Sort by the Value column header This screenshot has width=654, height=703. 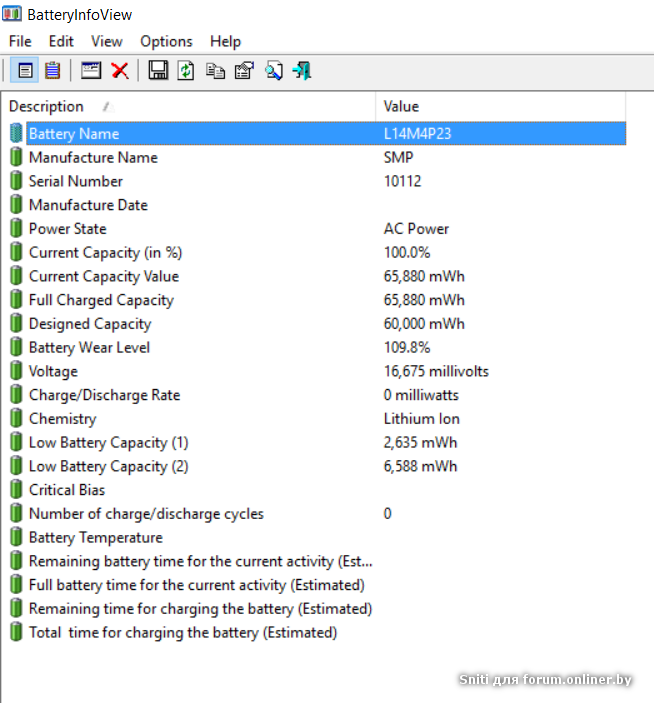pos(501,106)
